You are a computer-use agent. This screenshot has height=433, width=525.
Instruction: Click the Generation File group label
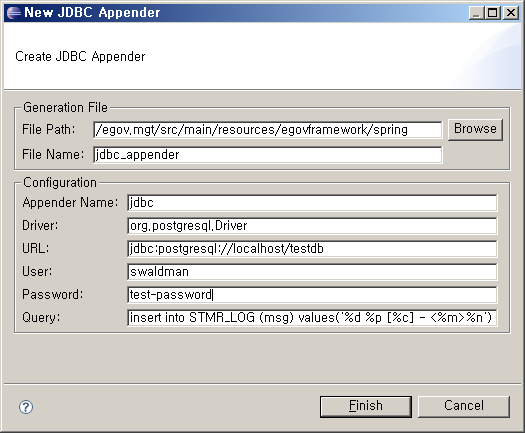pos(65,107)
